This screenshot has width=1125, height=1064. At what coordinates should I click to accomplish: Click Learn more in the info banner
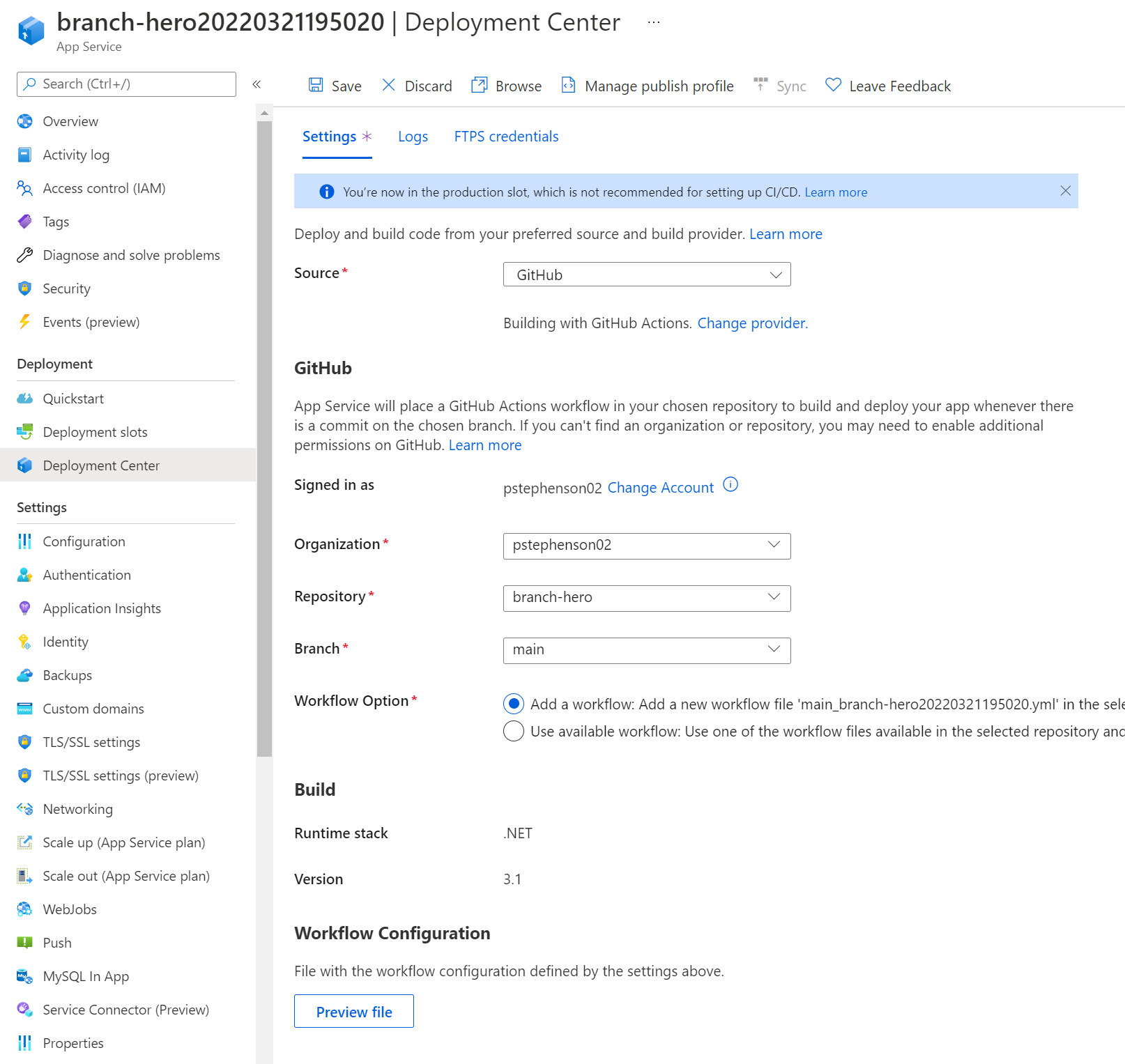point(836,192)
